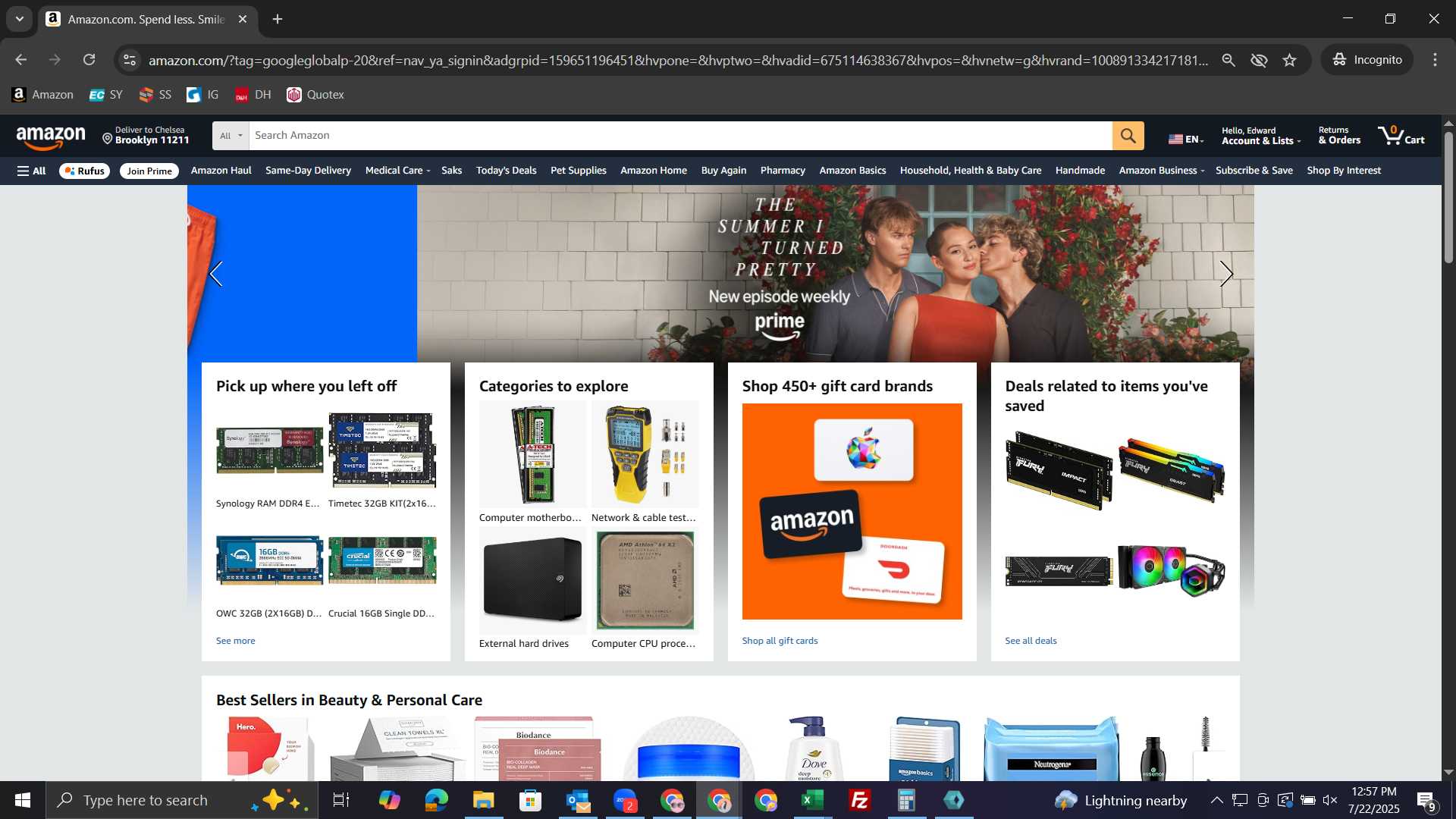Expand the All search category dropdown
Image resolution: width=1456 pixels, height=819 pixels.
point(231,136)
